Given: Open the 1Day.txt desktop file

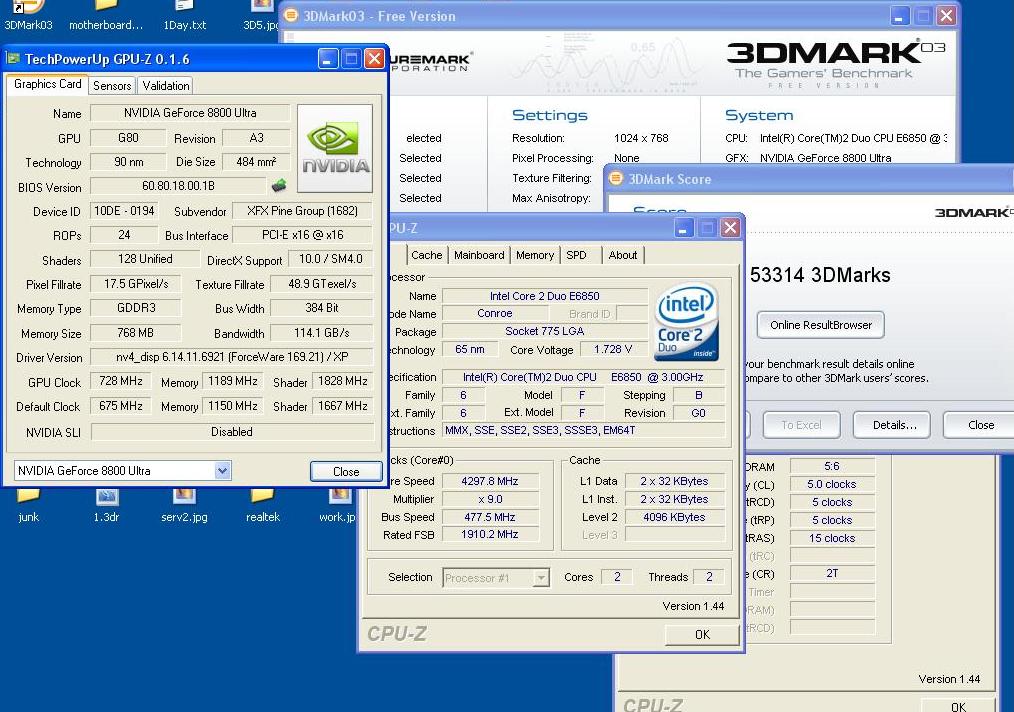Looking at the screenshot, I should [x=184, y=16].
